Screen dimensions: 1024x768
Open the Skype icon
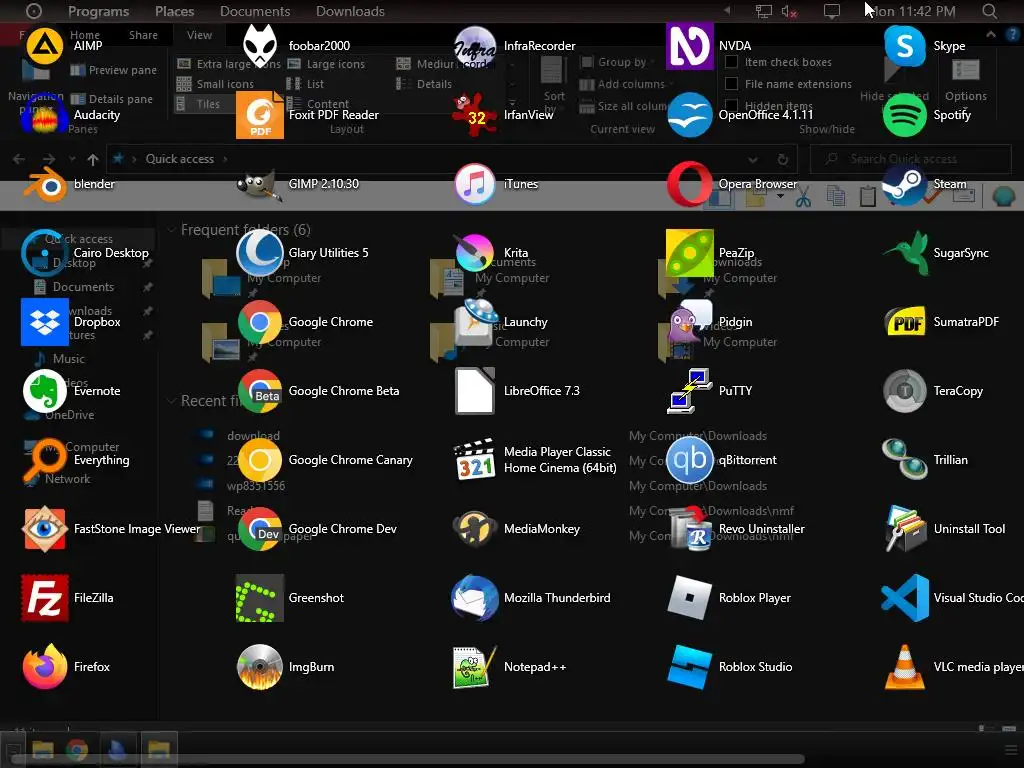904,46
